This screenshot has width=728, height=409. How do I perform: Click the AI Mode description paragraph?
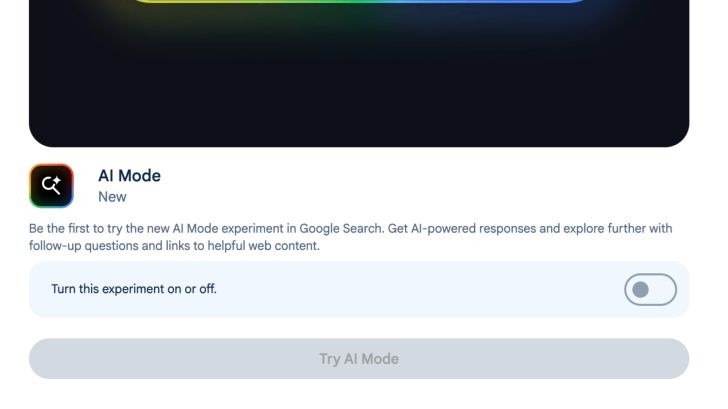pyautogui.click(x=351, y=237)
